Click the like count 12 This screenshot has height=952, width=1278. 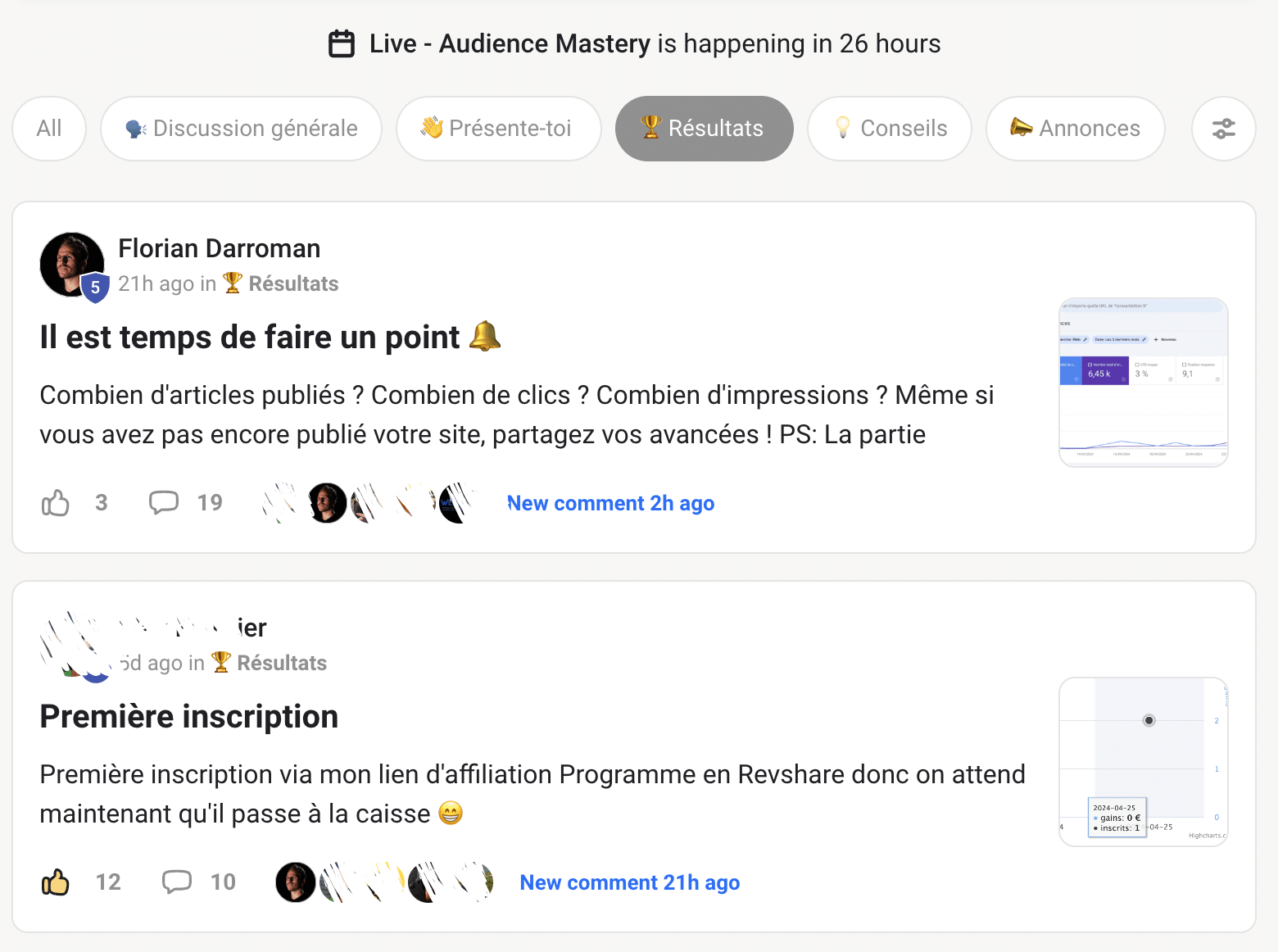(108, 882)
